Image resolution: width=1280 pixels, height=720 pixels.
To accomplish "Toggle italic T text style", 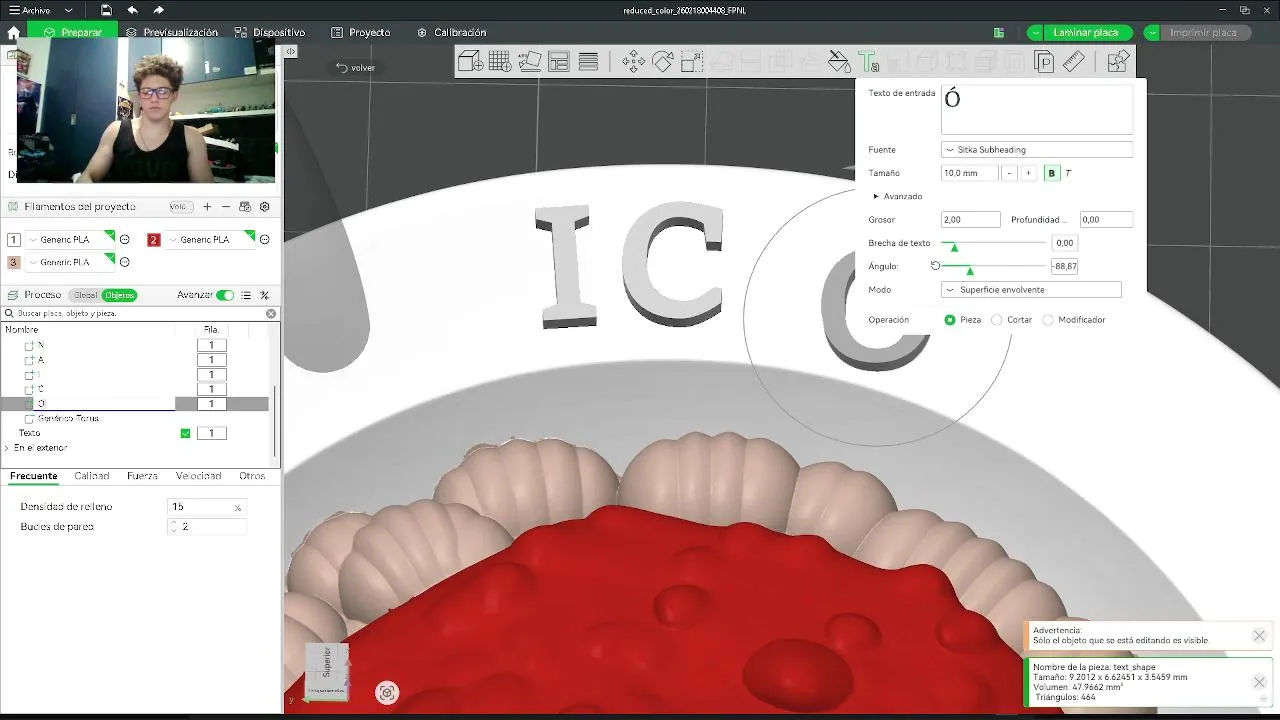I will tap(1068, 173).
